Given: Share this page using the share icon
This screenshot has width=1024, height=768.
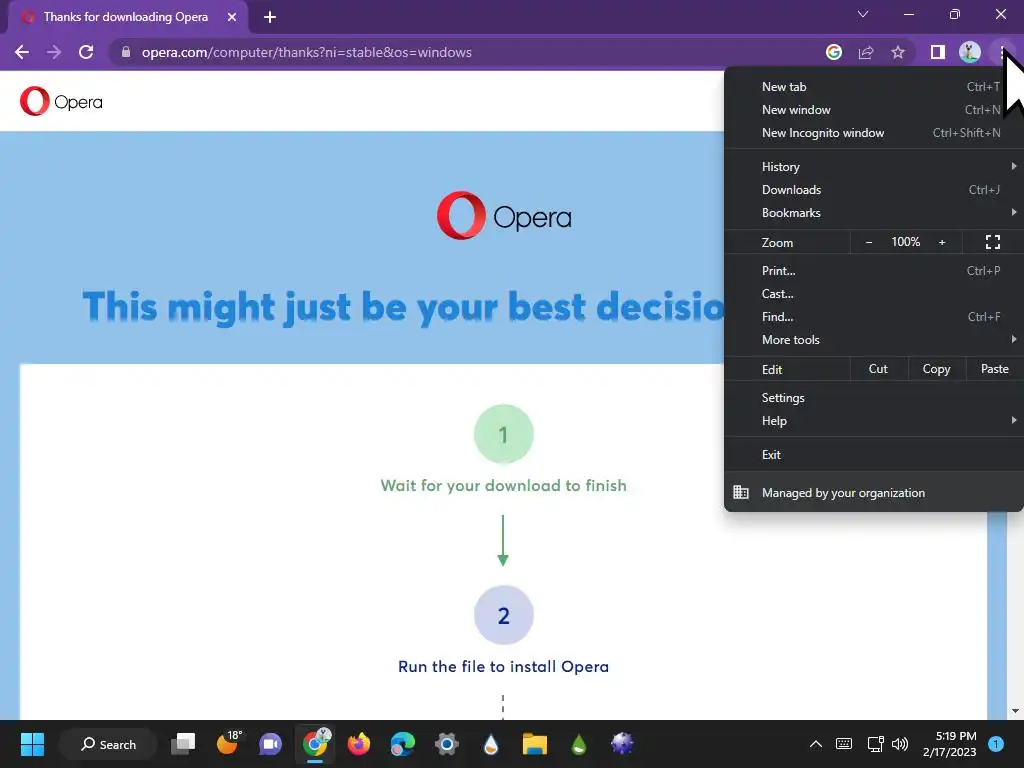Looking at the screenshot, I should point(866,52).
